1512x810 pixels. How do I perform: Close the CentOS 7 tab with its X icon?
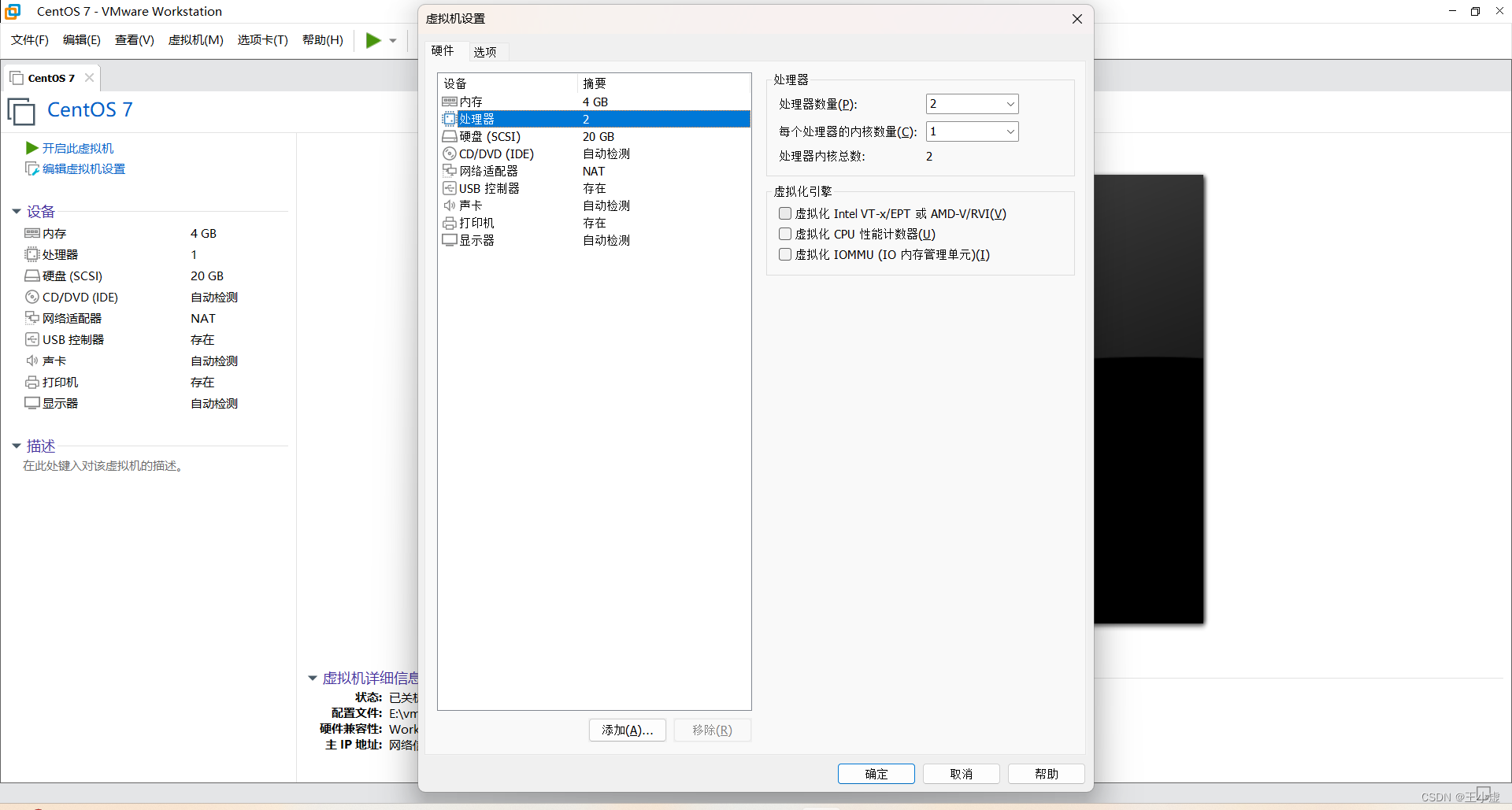click(x=89, y=77)
